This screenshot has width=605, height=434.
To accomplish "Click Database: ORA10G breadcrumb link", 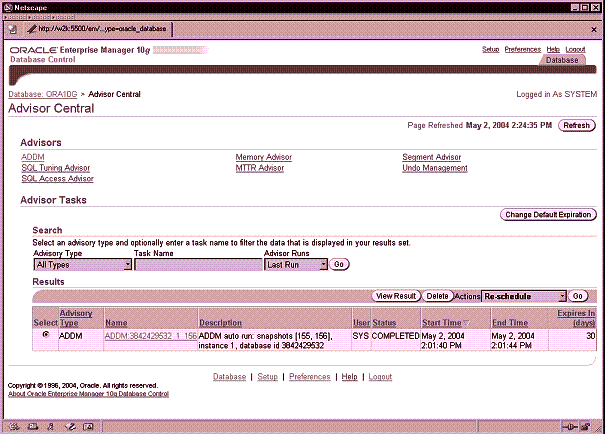I will click(43, 94).
